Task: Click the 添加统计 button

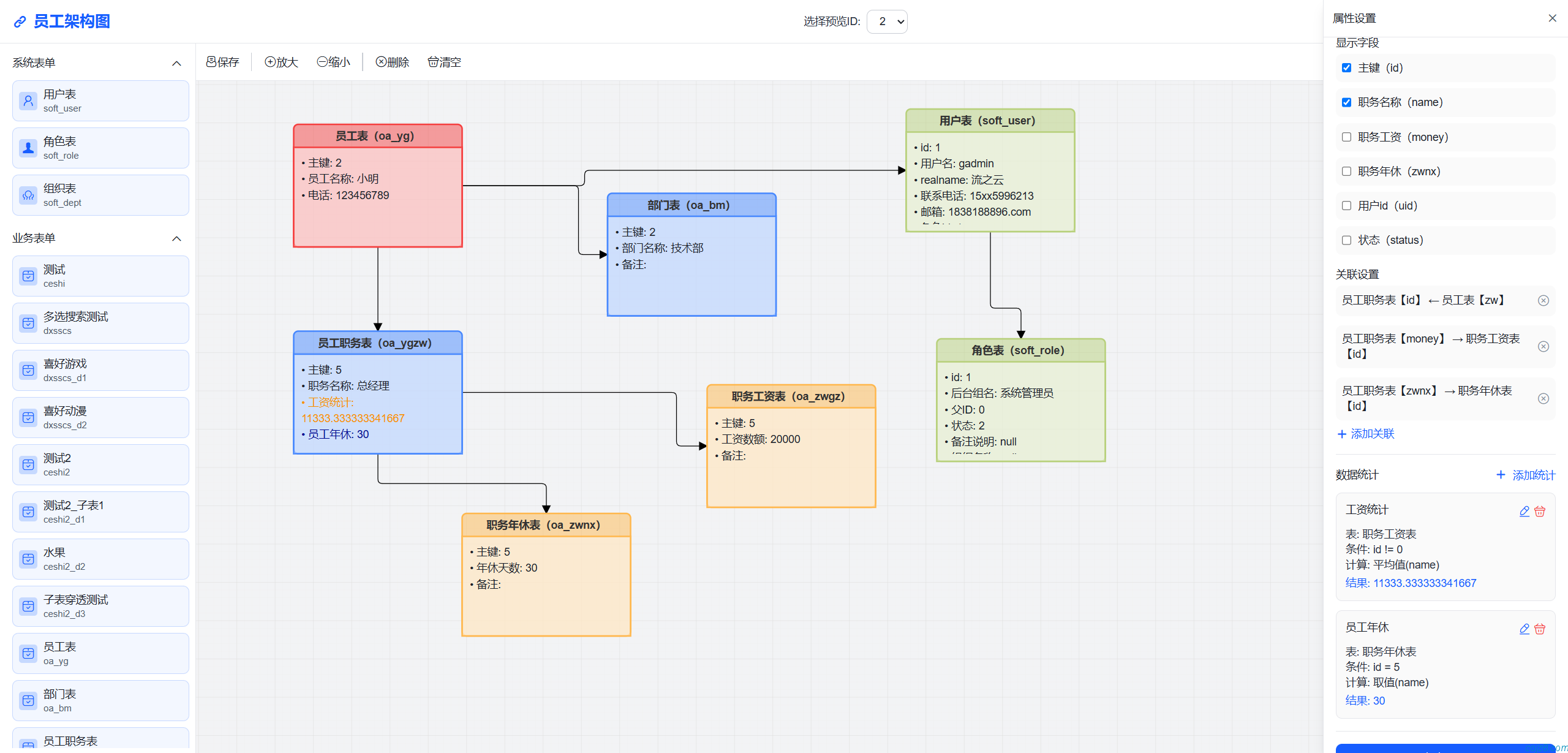Action: [x=1525, y=475]
